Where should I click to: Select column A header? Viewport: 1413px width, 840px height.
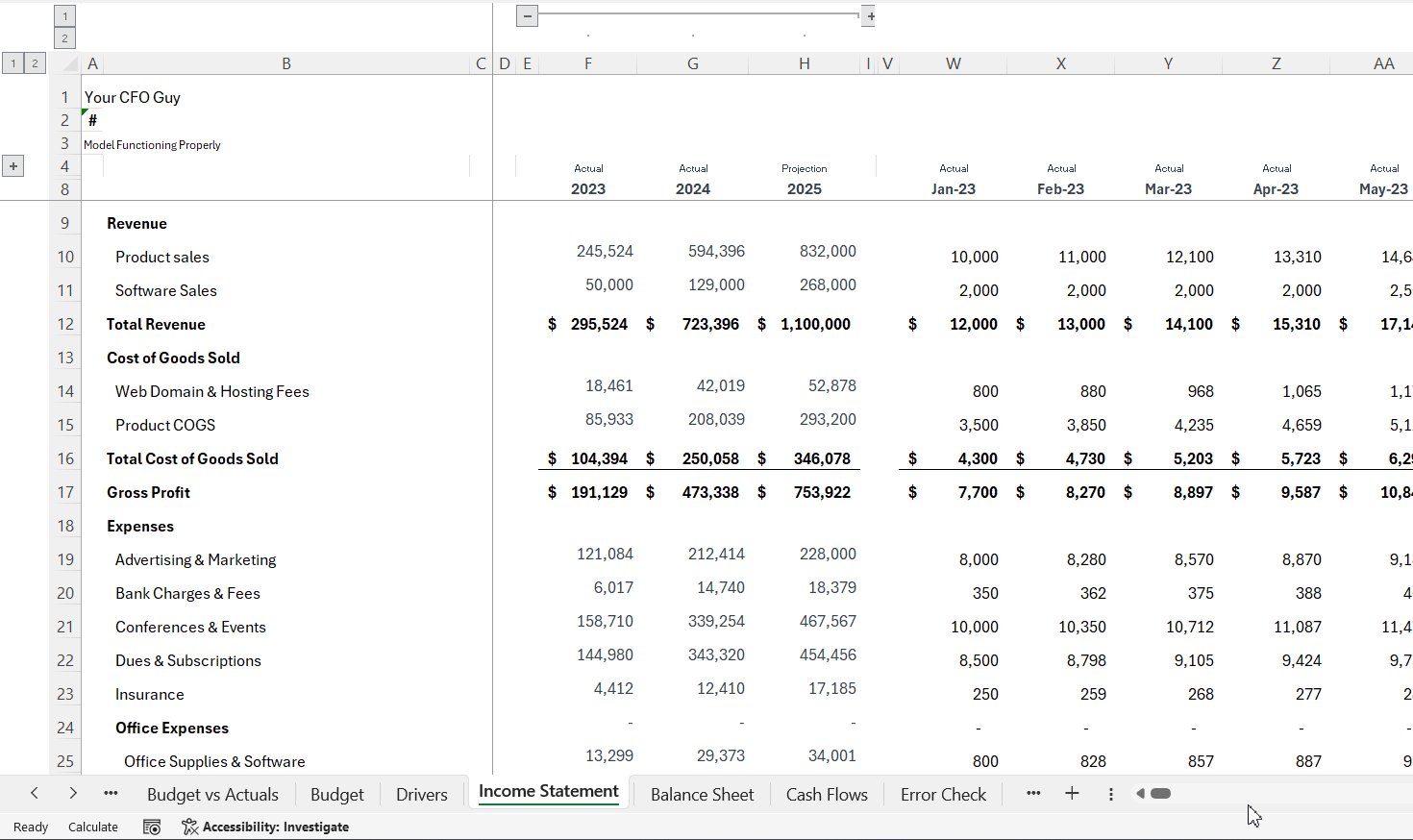[92, 63]
